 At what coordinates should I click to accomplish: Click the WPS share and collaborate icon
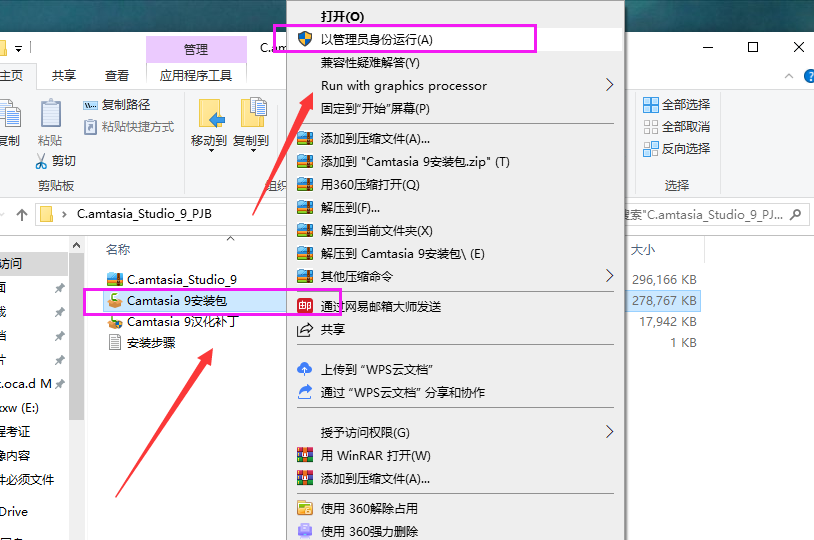click(x=305, y=392)
